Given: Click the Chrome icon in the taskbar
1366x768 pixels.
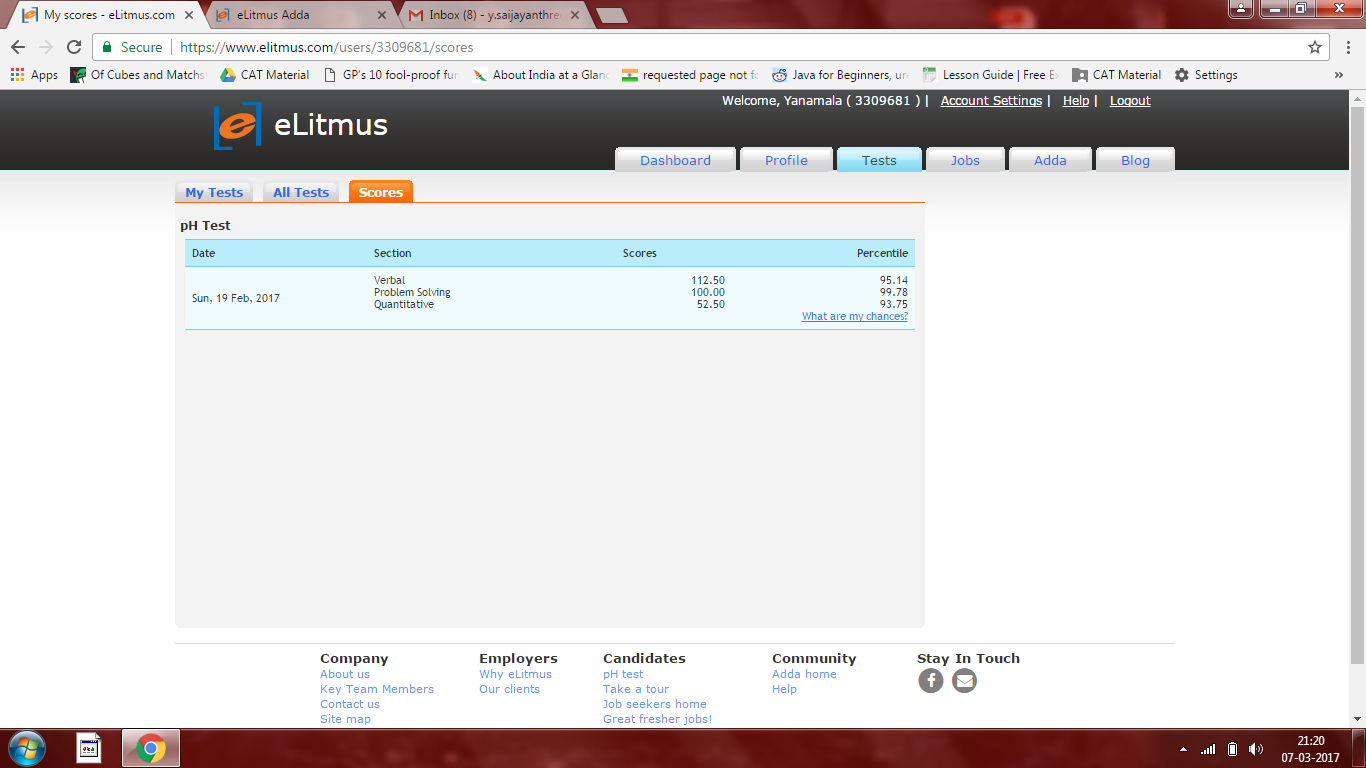Looking at the screenshot, I should coord(151,748).
